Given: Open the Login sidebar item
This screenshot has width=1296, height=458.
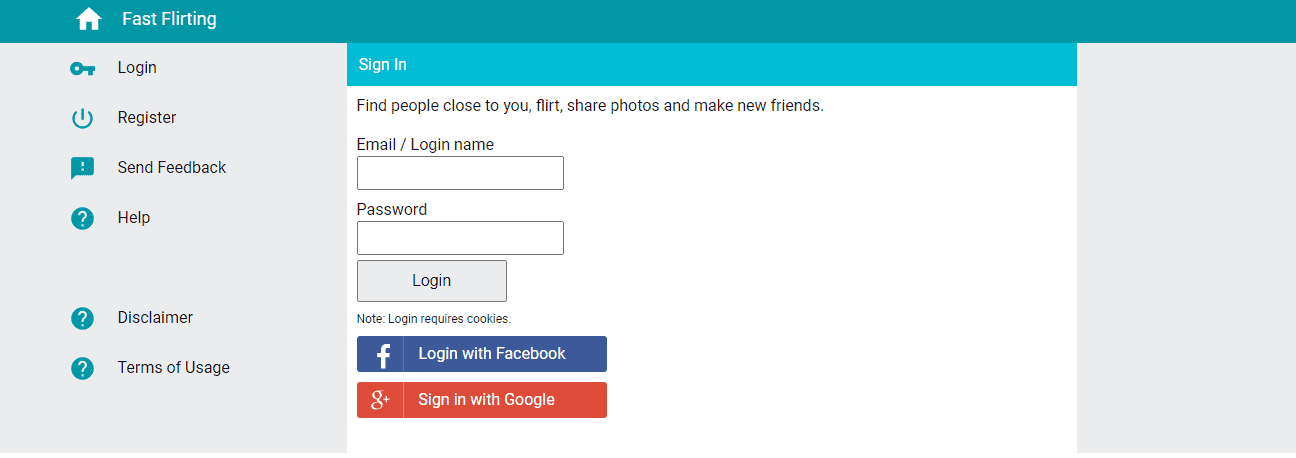Looking at the screenshot, I should click(x=137, y=68).
